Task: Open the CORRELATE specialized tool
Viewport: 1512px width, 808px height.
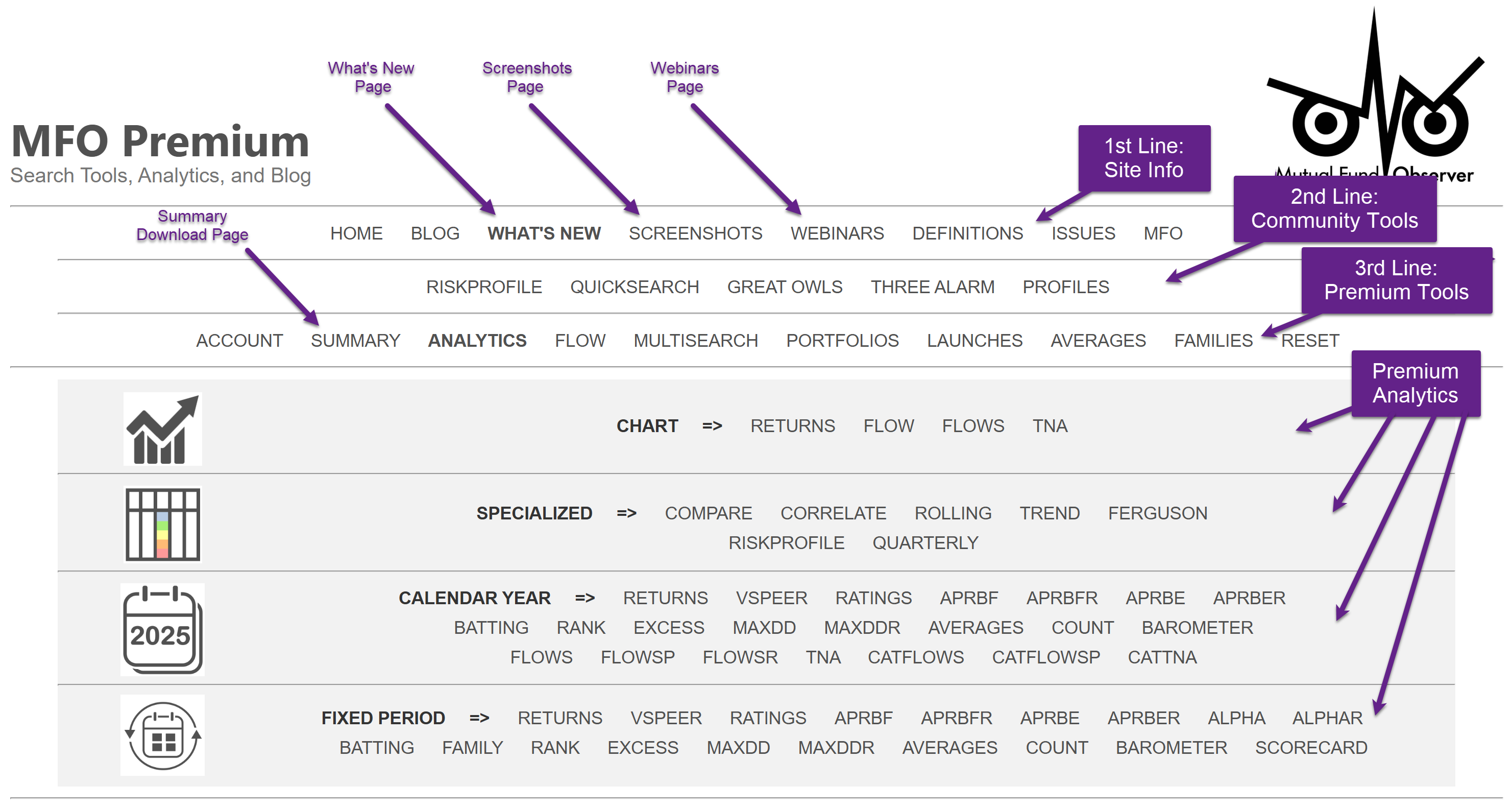Action: pos(833,513)
